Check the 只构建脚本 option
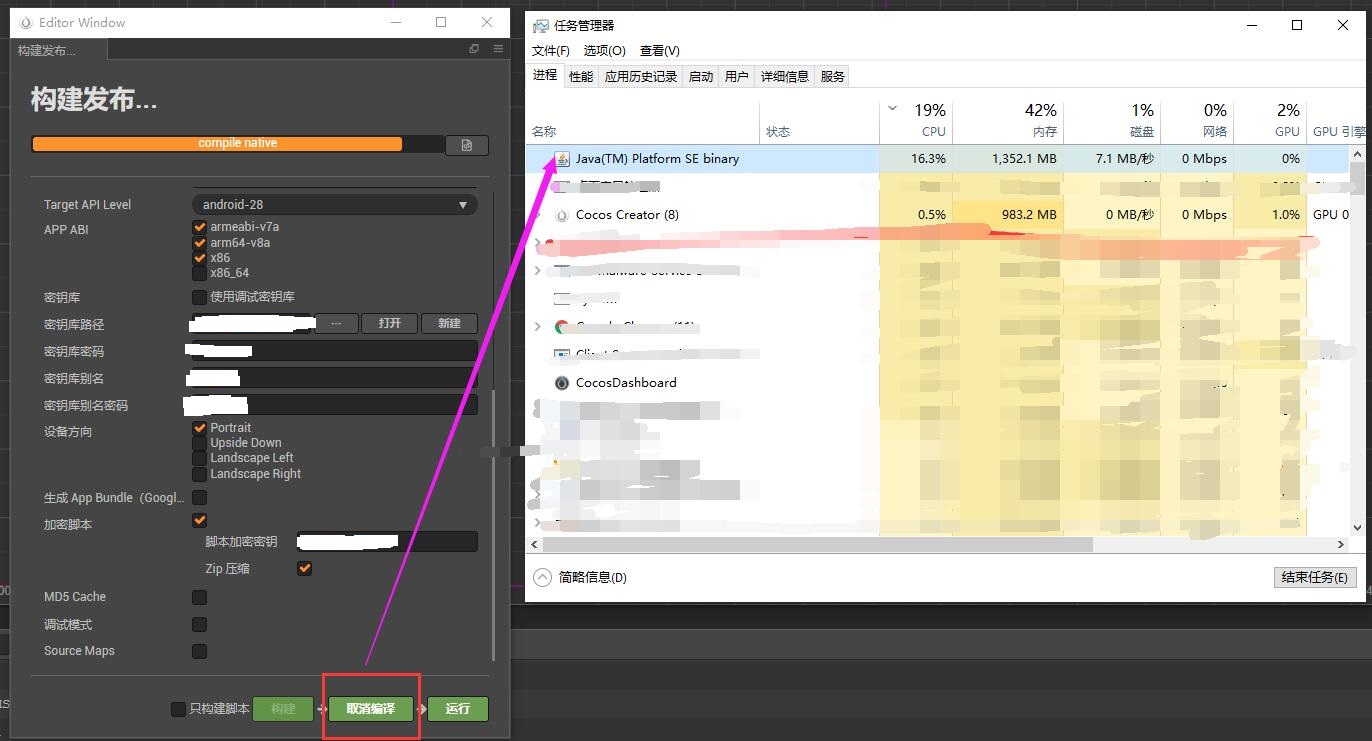This screenshot has height=741, width=1372. pyautogui.click(x=179, y=709)
